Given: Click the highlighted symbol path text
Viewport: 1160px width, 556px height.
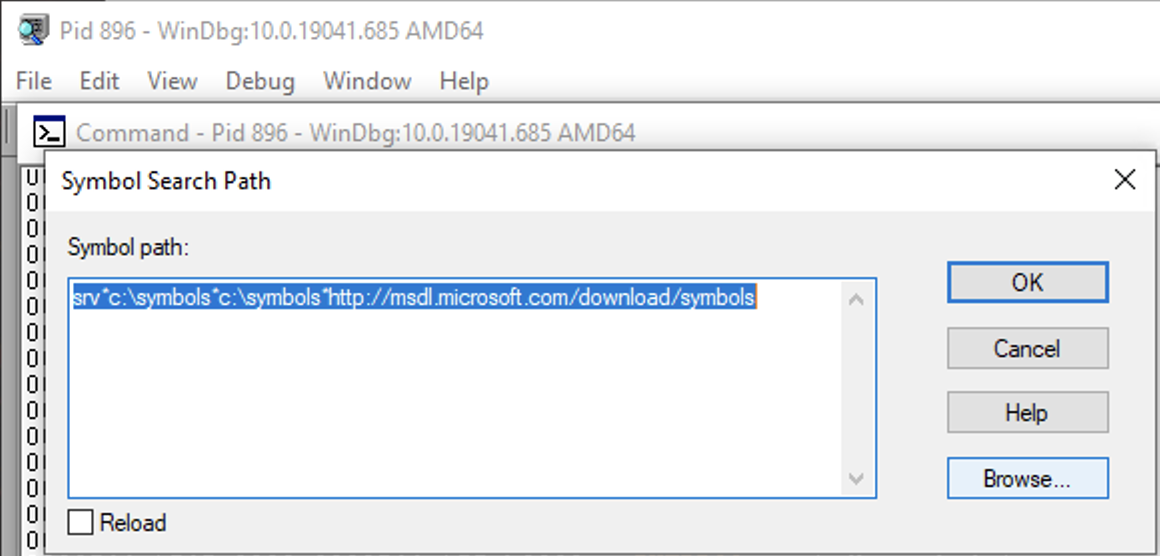Looking at the screenshot, I should (x=414, y=297).
